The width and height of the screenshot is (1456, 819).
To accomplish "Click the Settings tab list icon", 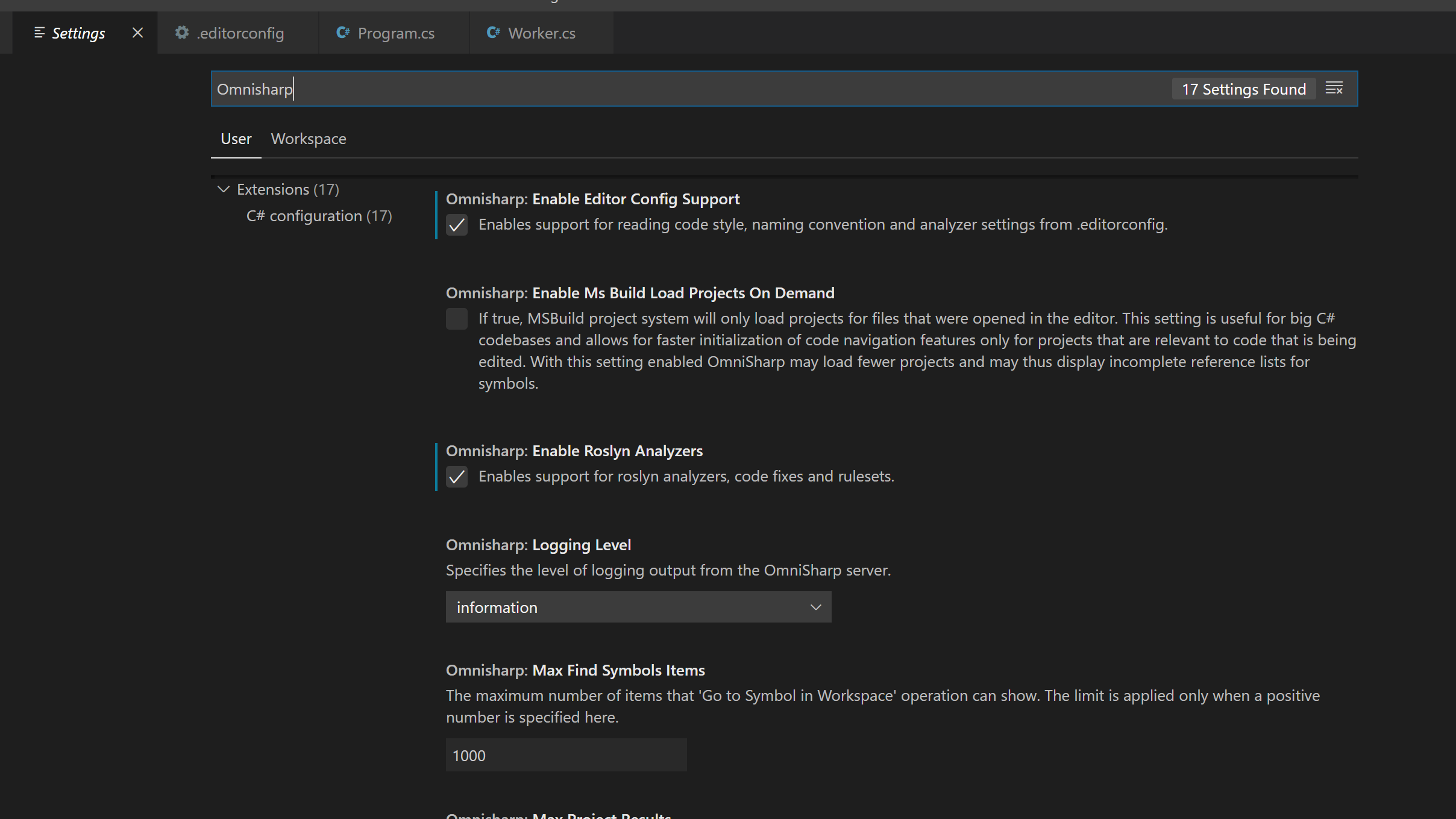I will [40, 33].
